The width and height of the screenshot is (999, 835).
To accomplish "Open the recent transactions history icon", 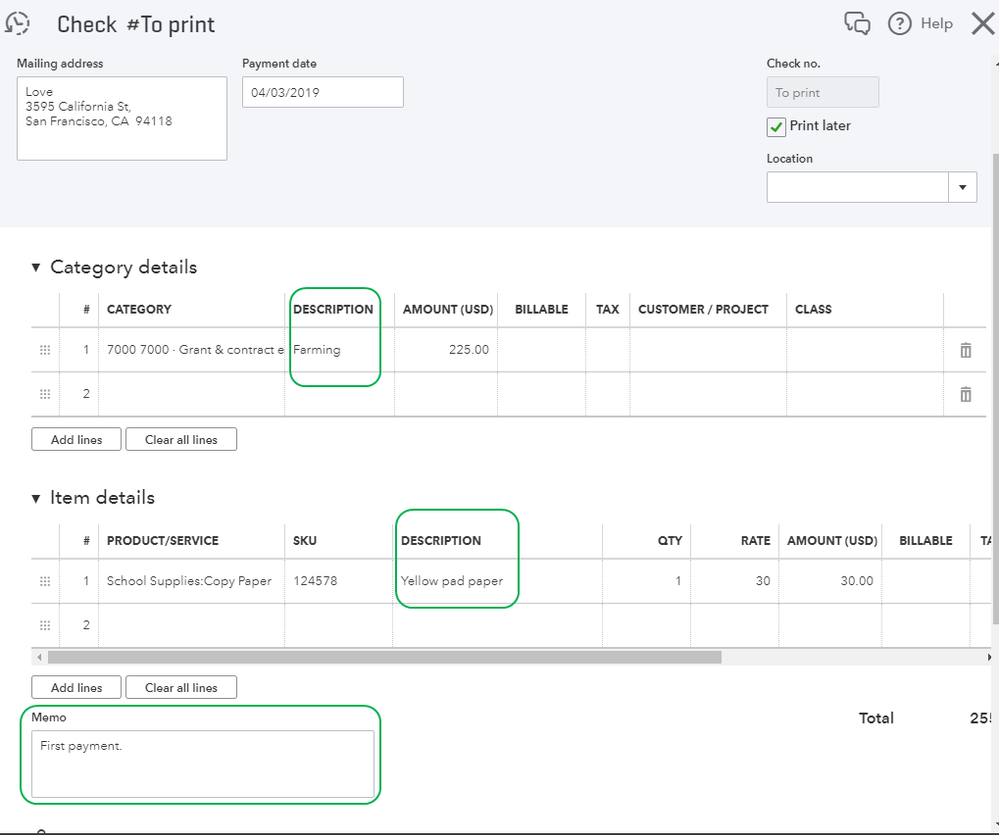I will coord(17,23).
